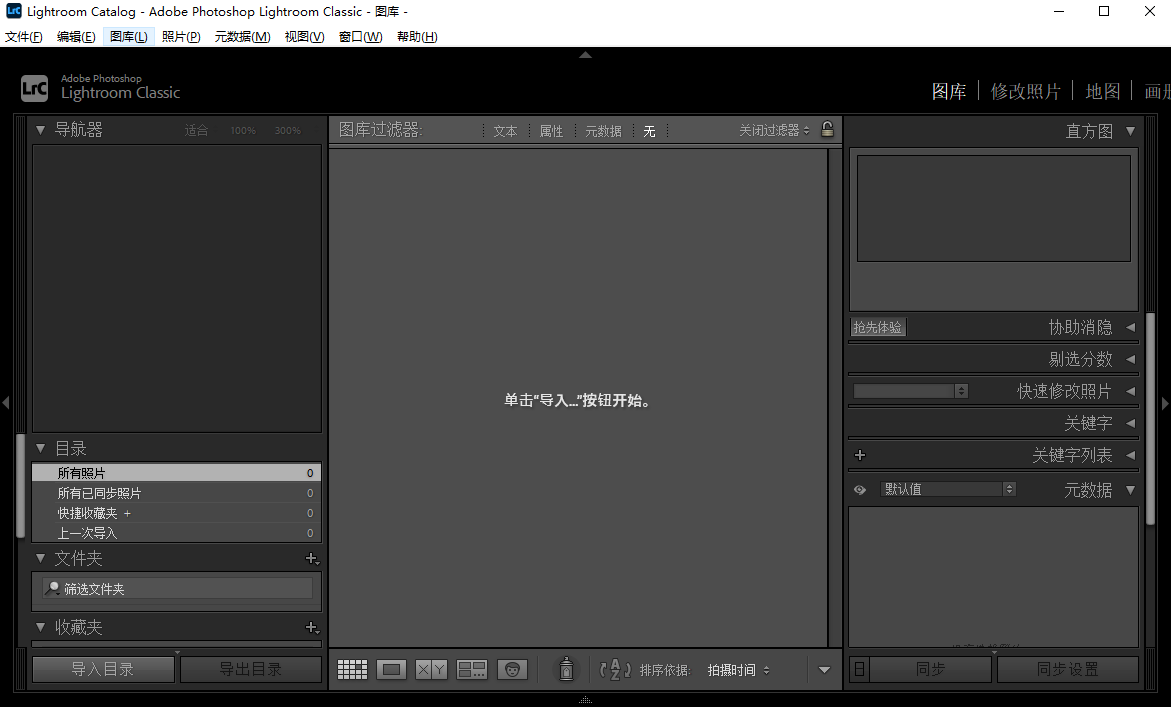Image resolution: width=1171 pixels, height=707 pixels.
Task: Toggle the auto sync switch beside 同步
Action: point(859,669)
